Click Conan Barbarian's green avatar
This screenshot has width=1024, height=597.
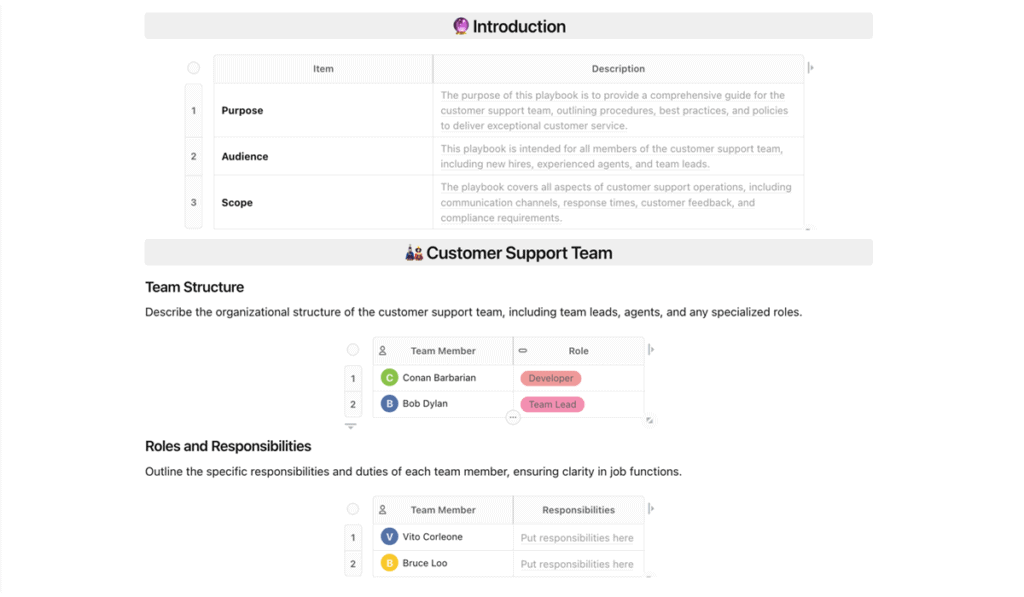(x=389, y=378)
